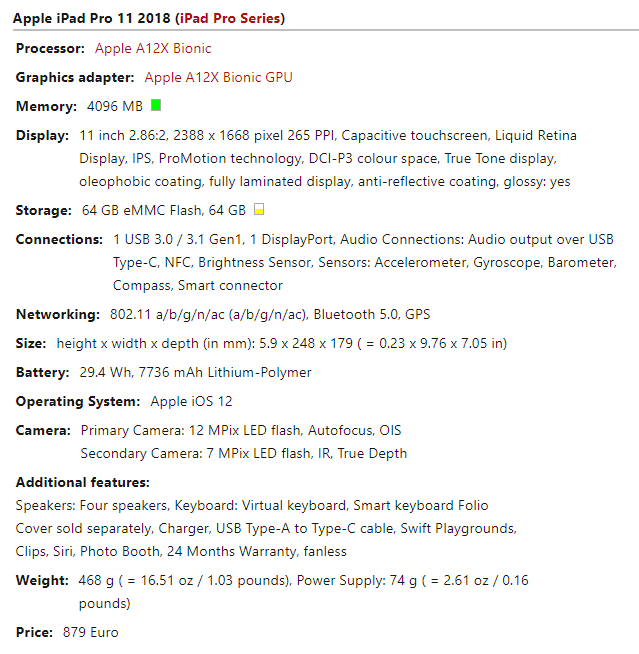639x654 pixels.
Task: Click the Primary Camera specification line
Action: (x=241, y=430)
